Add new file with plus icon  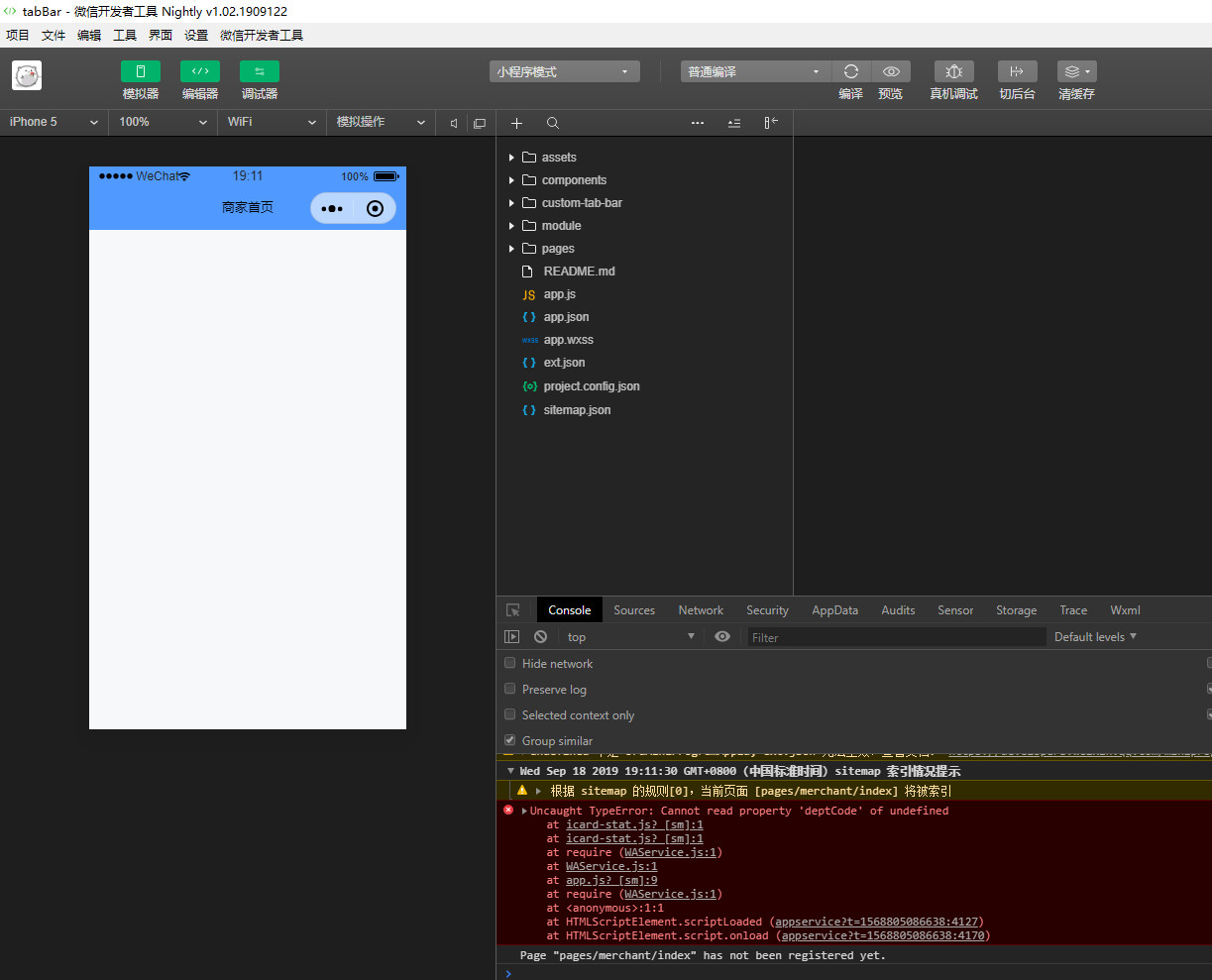[x=516, y=123]
